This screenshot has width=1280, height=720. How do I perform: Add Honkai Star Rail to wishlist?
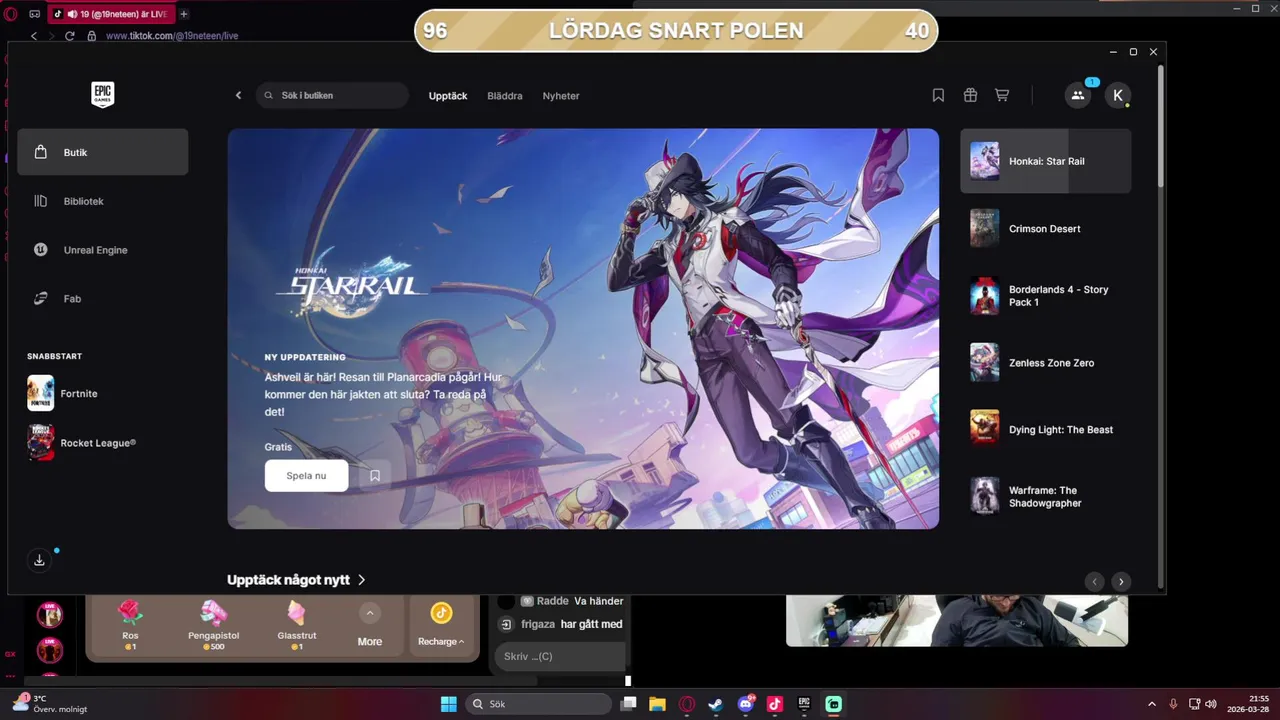375,476
